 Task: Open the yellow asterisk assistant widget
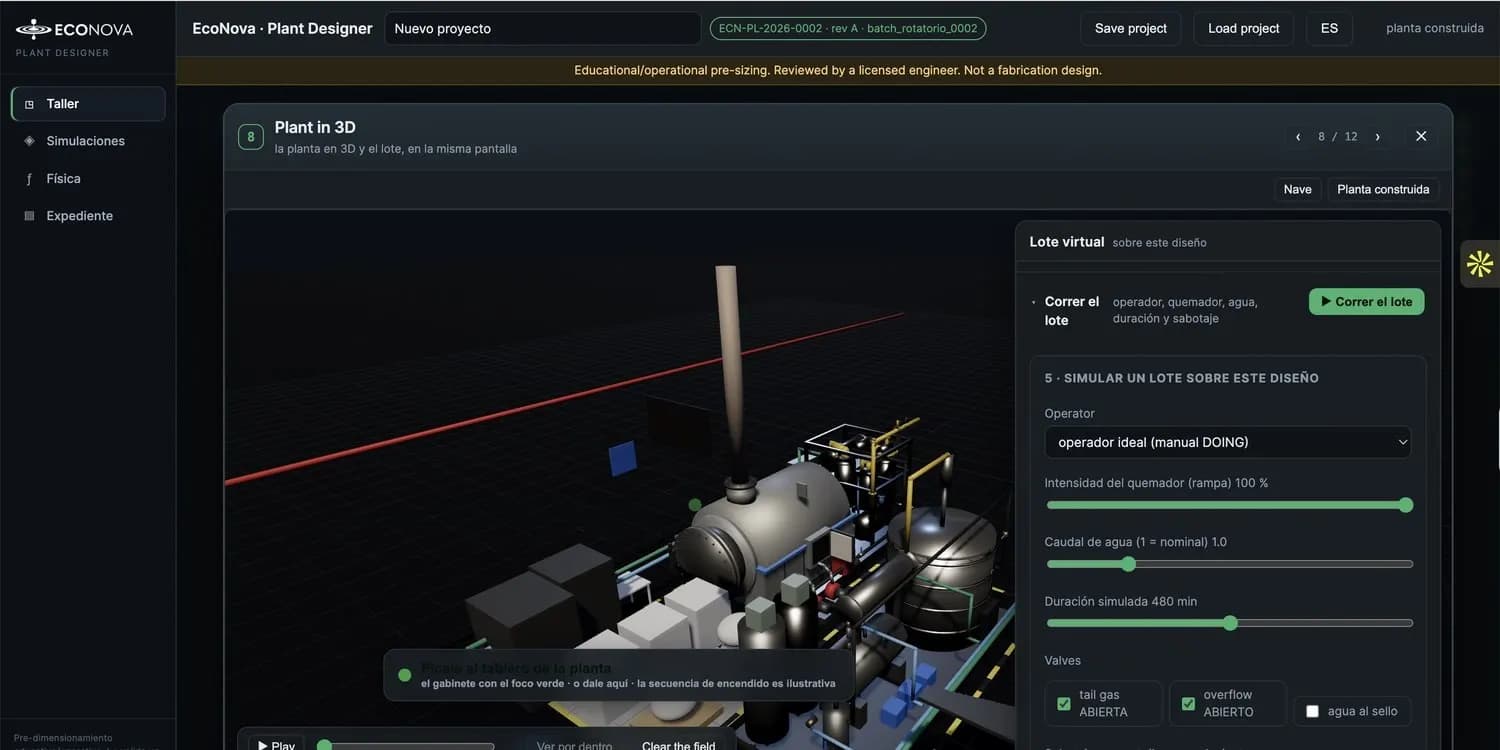[x=1480, y=264]
